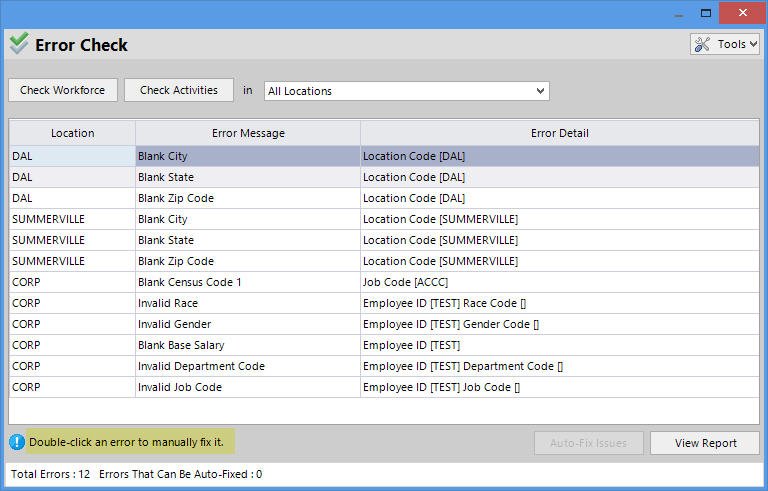Click Location Code [SUMMERVILLE] in Blank State row
The width and height of the screenshot is (768, 491).
pyautogui.click(x=560, y=241)
